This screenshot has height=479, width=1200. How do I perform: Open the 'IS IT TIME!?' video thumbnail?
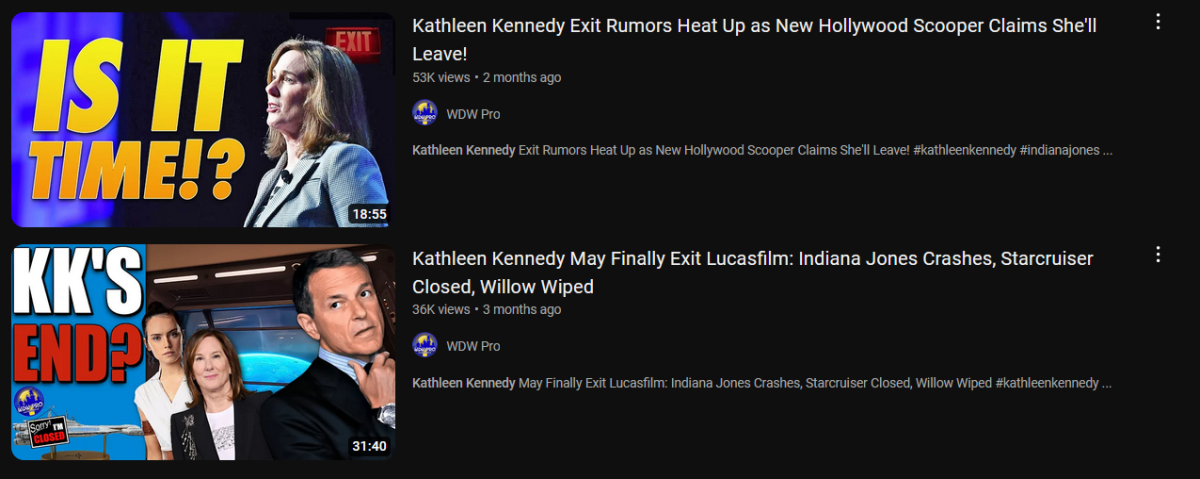pos(203,120)
